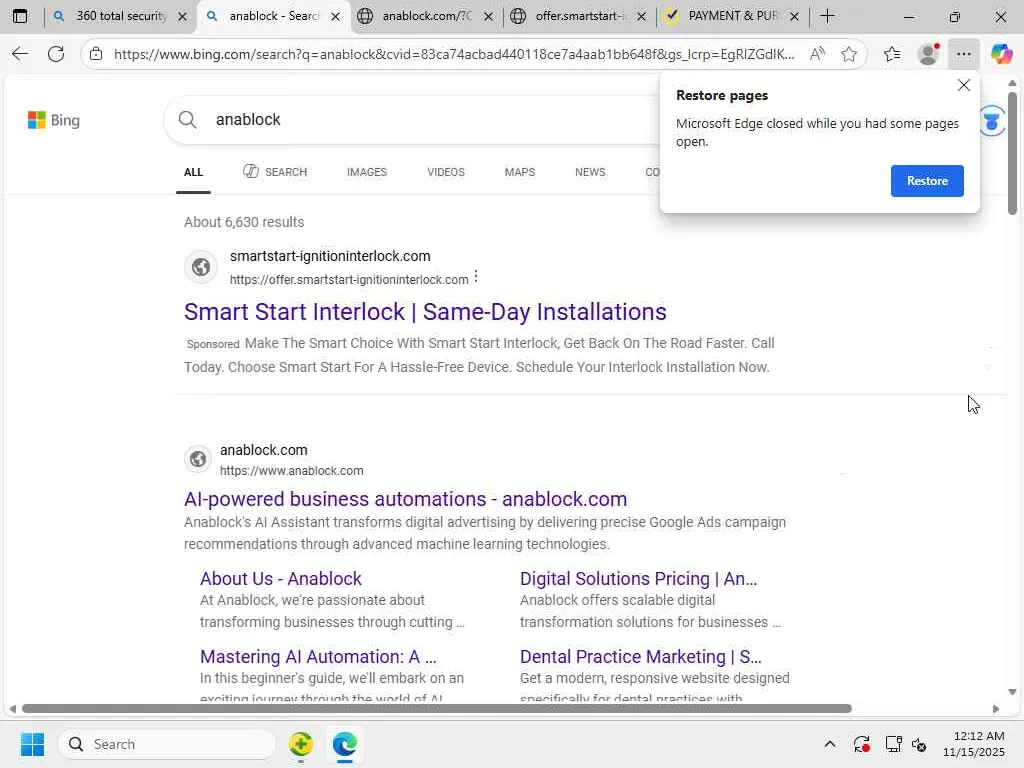Open Microsoft Edge from the taskbar
The width and height of the screenshot is (1024, 768).
click(344, 744)
